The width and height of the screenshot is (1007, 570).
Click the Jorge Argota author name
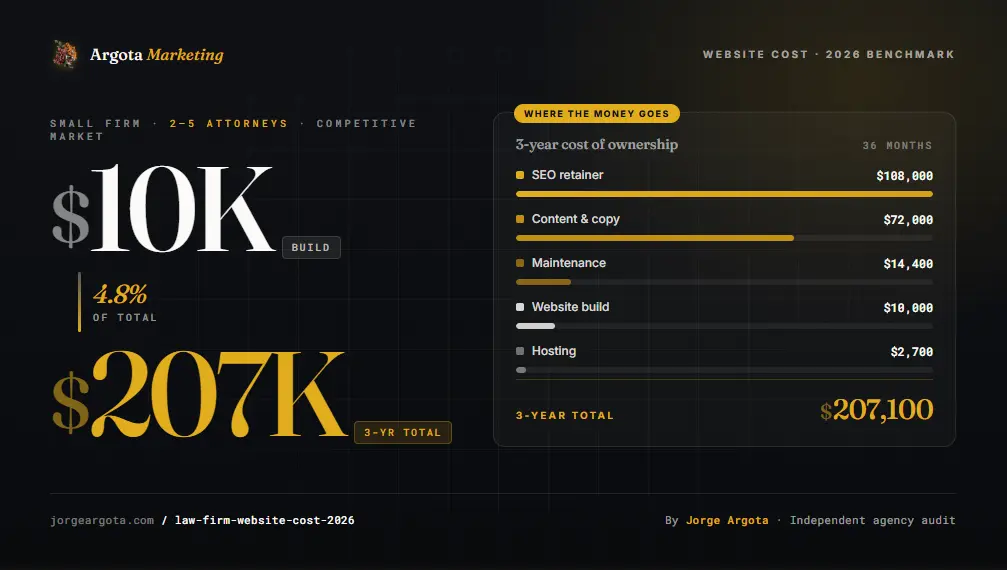point(727,520)
